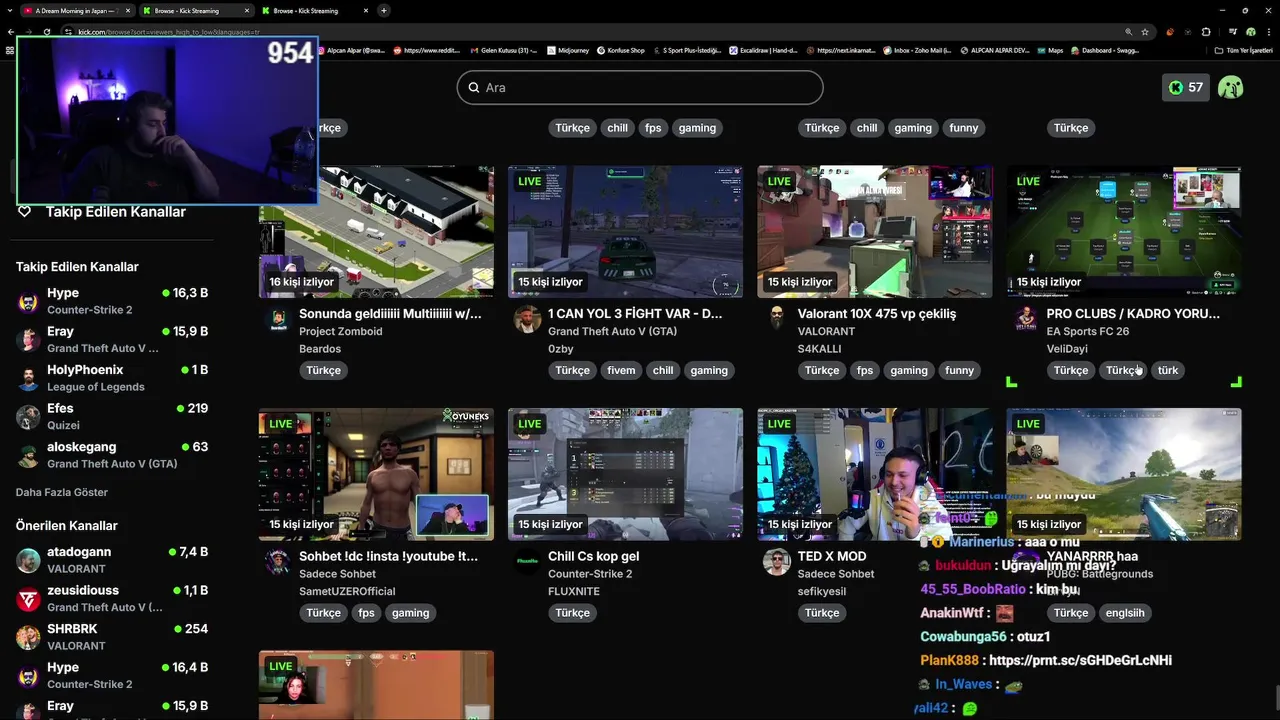Click the englsiih tag under PUBG stream
Viewport: 1280px width, 720px height.
[x=1125, y=613]
